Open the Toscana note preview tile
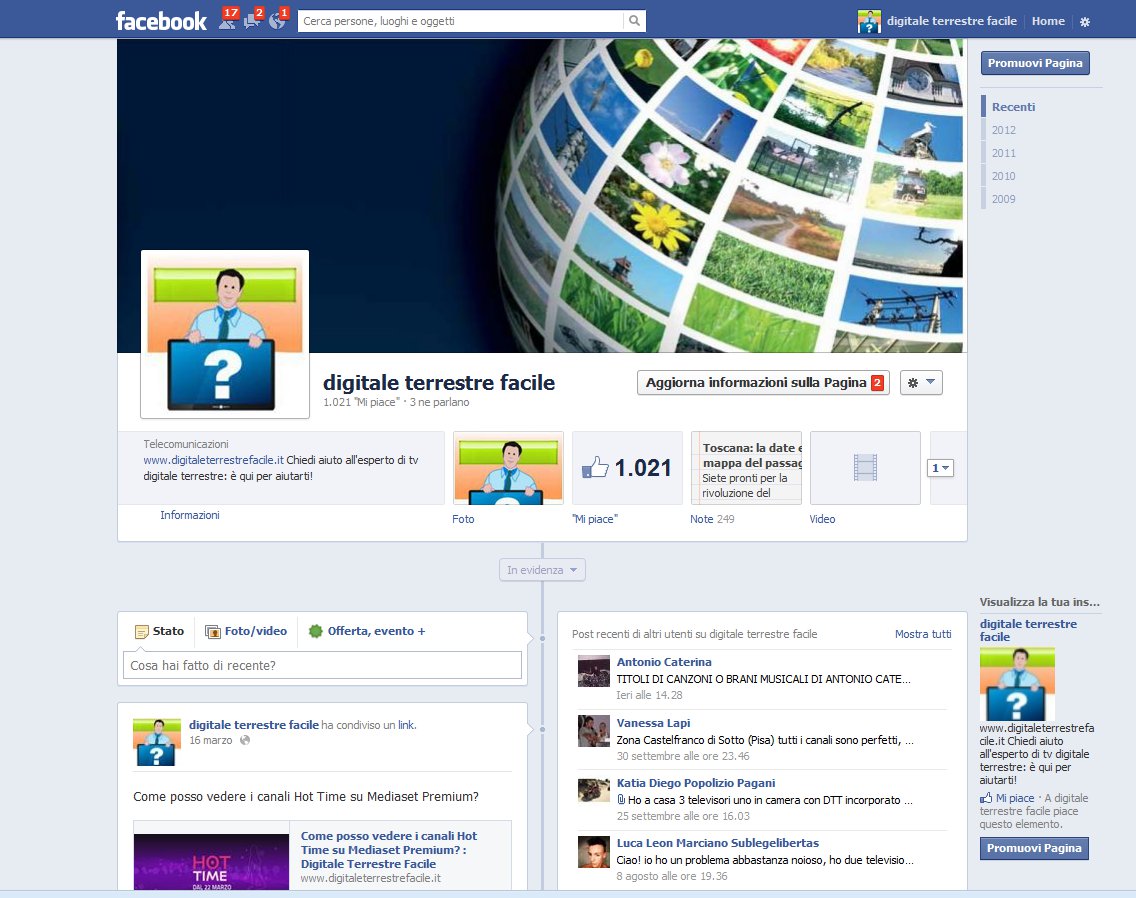Viewport: 1136px width, 898px height. pyautogui.click(x=746, y=467)
